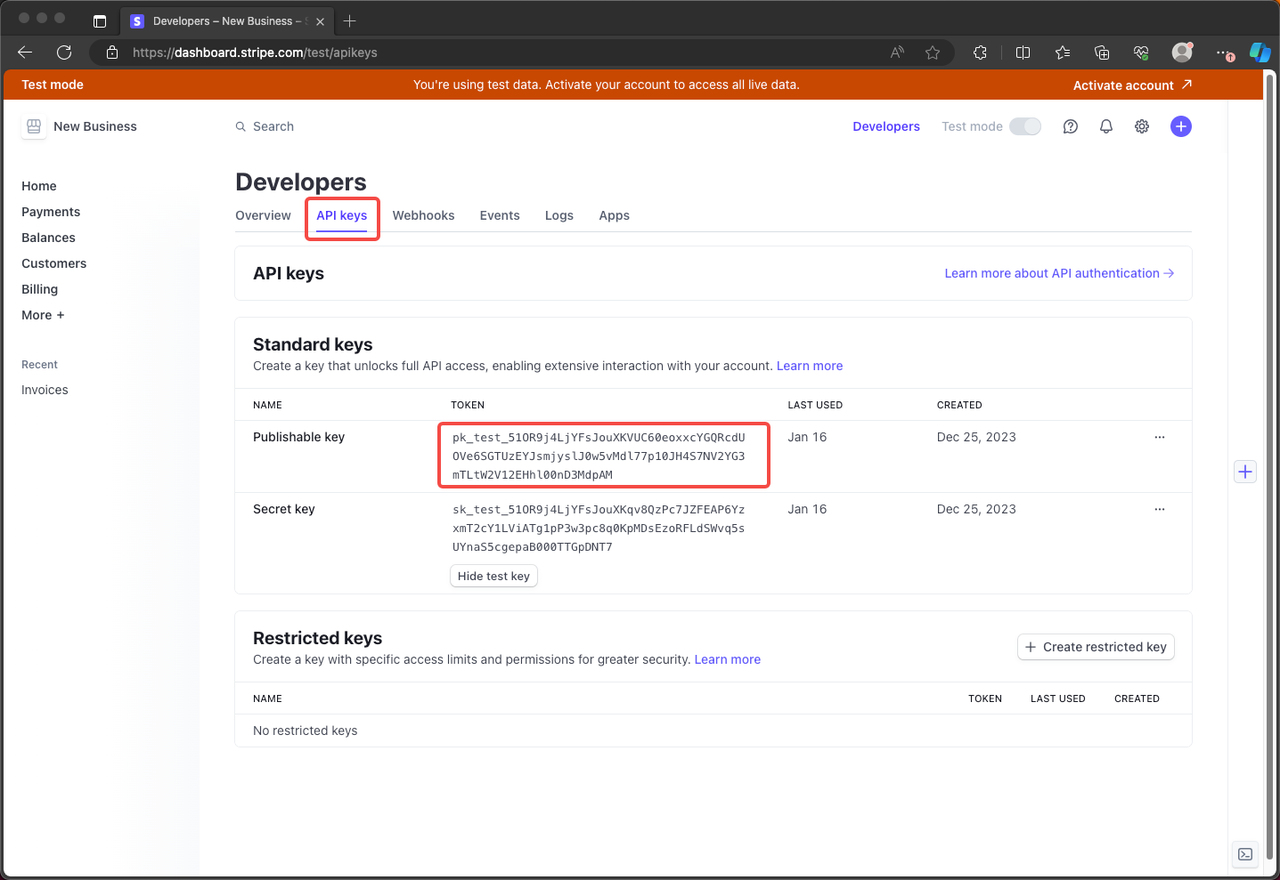Screen dimensions: 1280x880
Task: Open recent Invoices link
Action: point(45,390)
